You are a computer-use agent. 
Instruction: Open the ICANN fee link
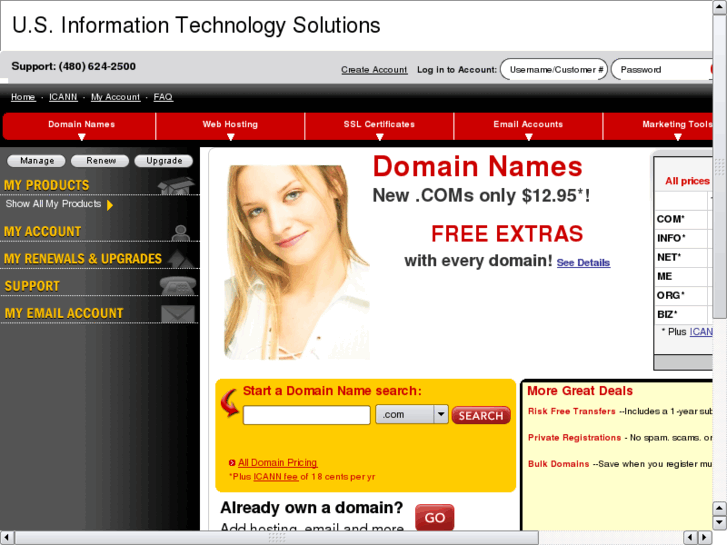(x=275, y=477)
